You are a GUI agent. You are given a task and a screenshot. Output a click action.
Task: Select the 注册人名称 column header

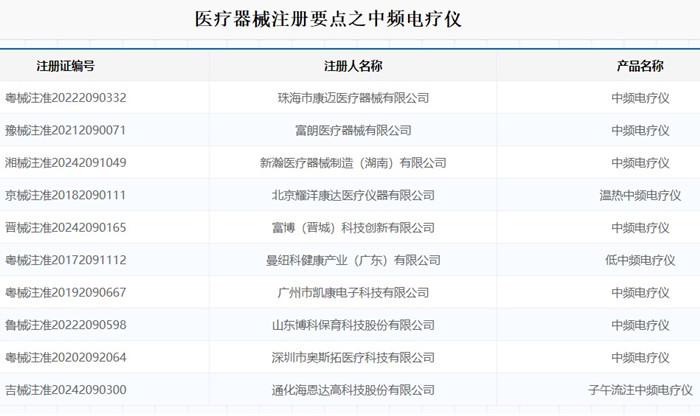[x=353, y=66]
